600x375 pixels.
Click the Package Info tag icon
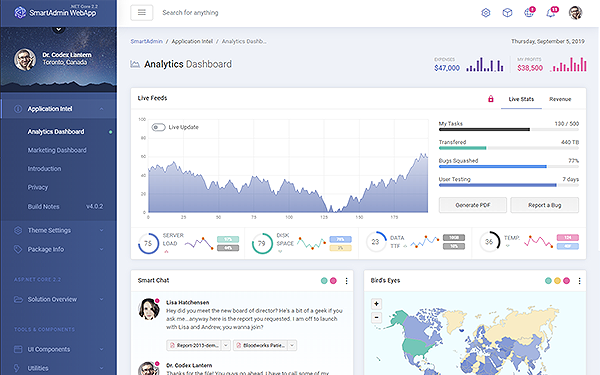pos(18,249)
